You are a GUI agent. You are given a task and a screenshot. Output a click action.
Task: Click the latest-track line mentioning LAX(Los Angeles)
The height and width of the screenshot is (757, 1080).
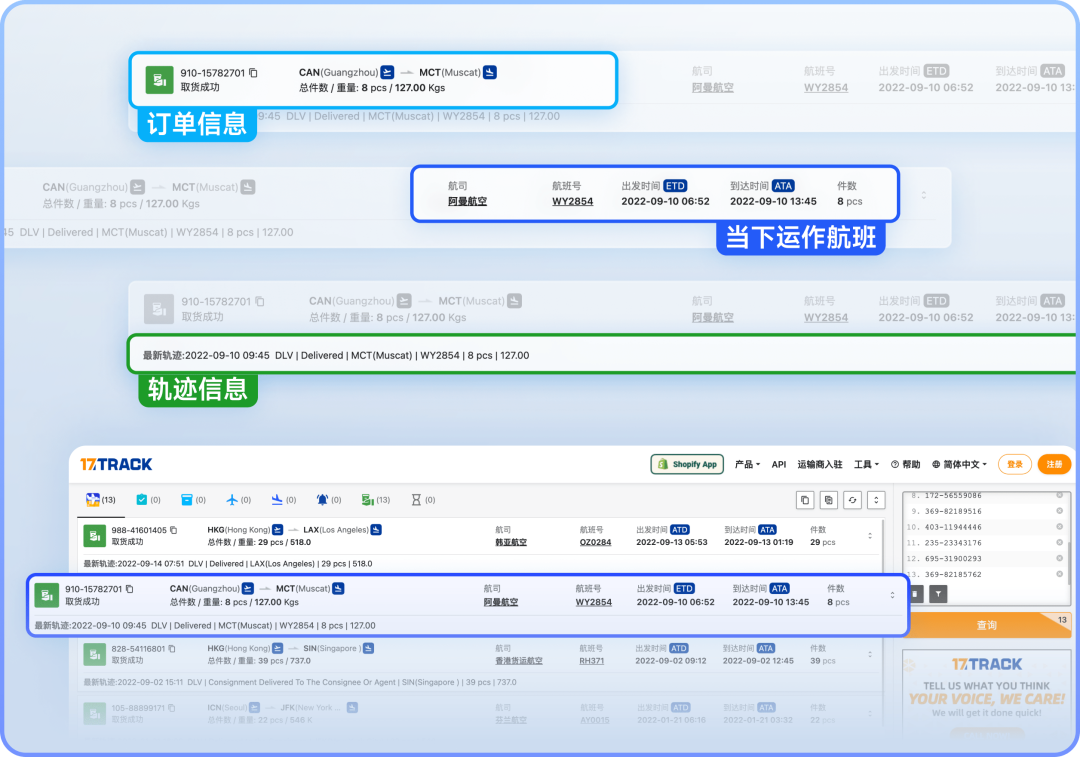pos(227,563)
